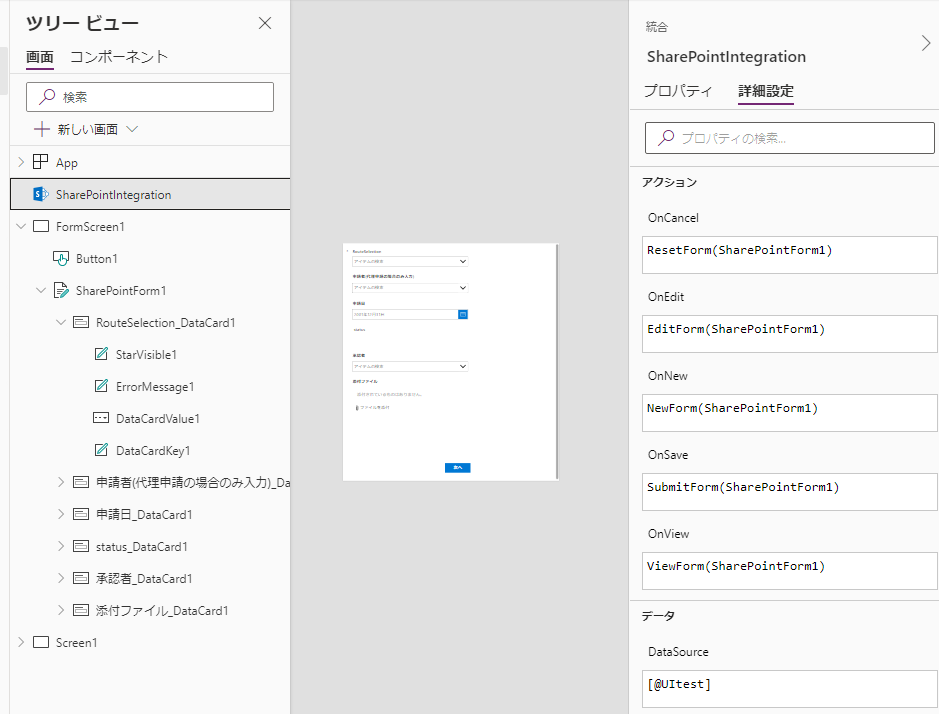
Task: Expand the status_DataCard1 node
Action: point(61,546)
